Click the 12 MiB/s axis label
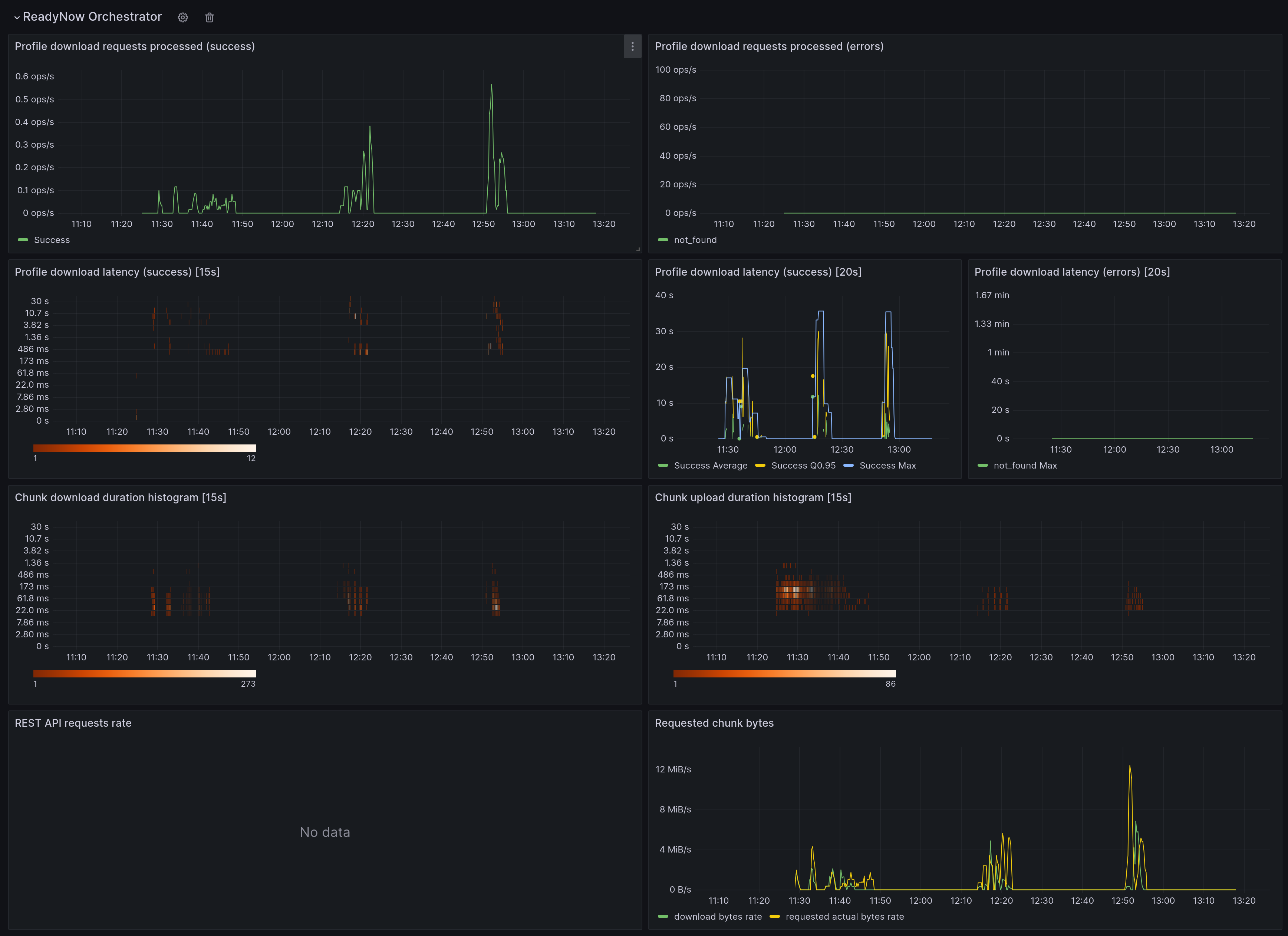The height and width of the screenshot is (936, 1288). (x=673, y=769)
